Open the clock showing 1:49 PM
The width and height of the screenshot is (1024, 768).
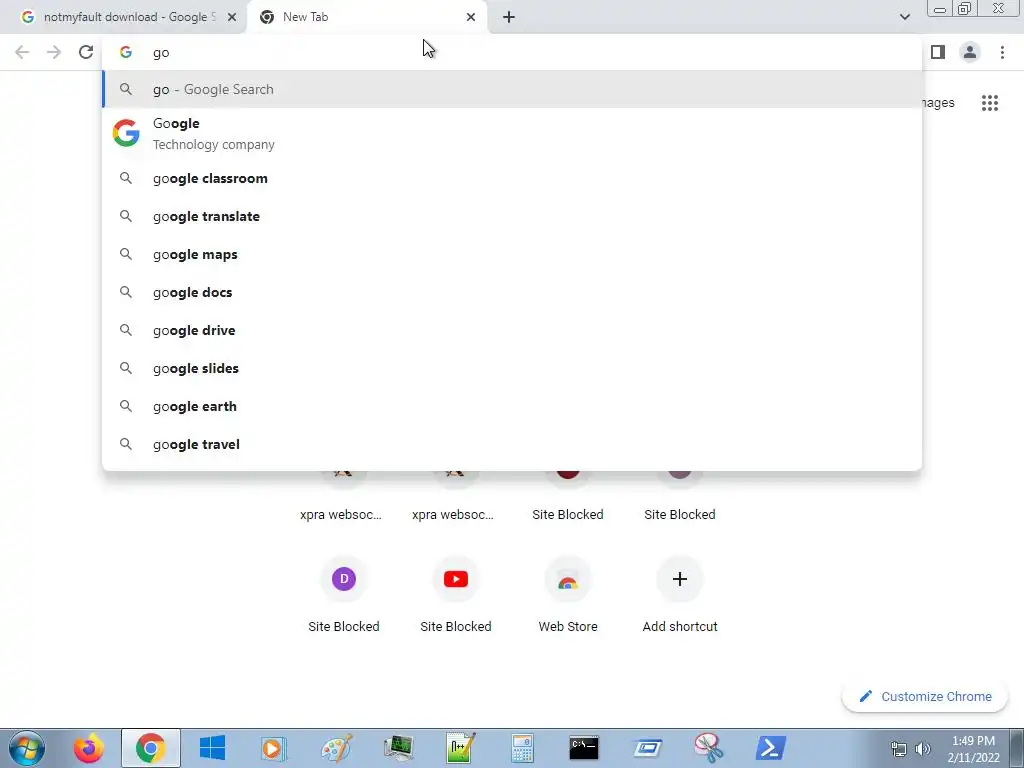[973, 749]
